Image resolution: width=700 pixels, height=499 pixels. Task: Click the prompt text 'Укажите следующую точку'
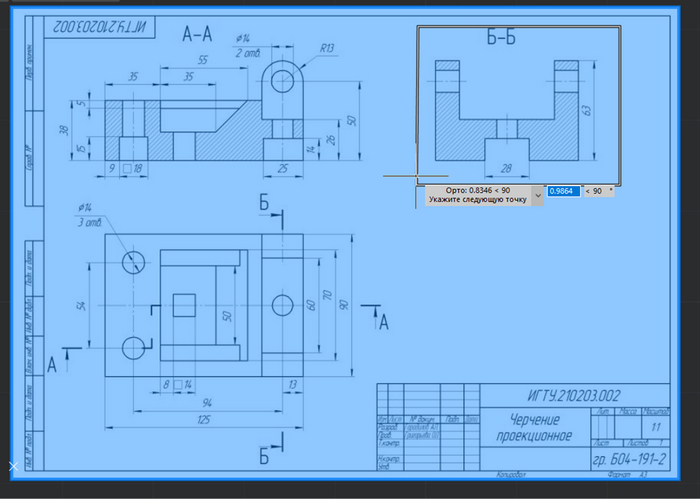tap(478, 200)
